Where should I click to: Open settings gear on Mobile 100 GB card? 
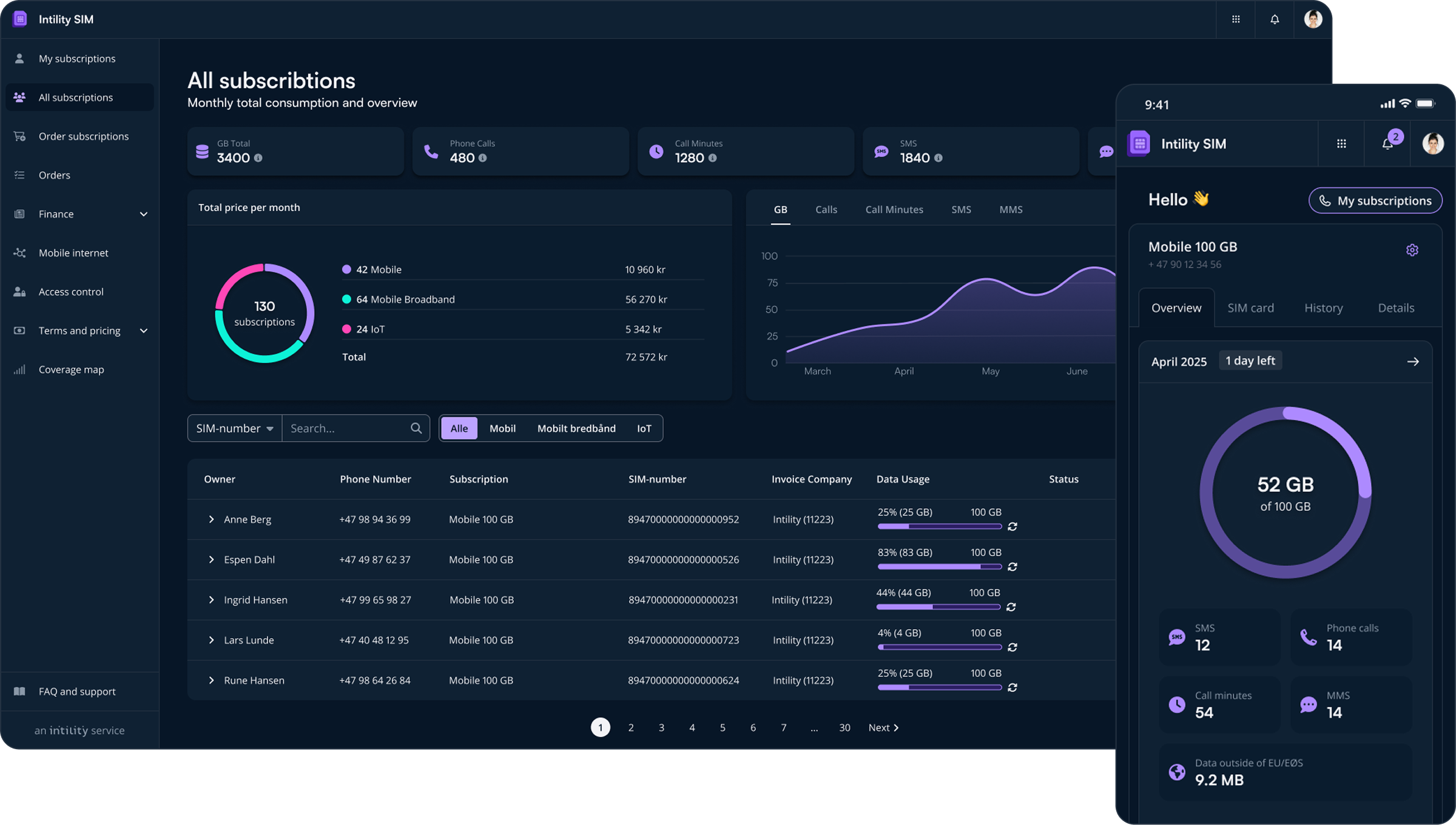coord(1412,249)
